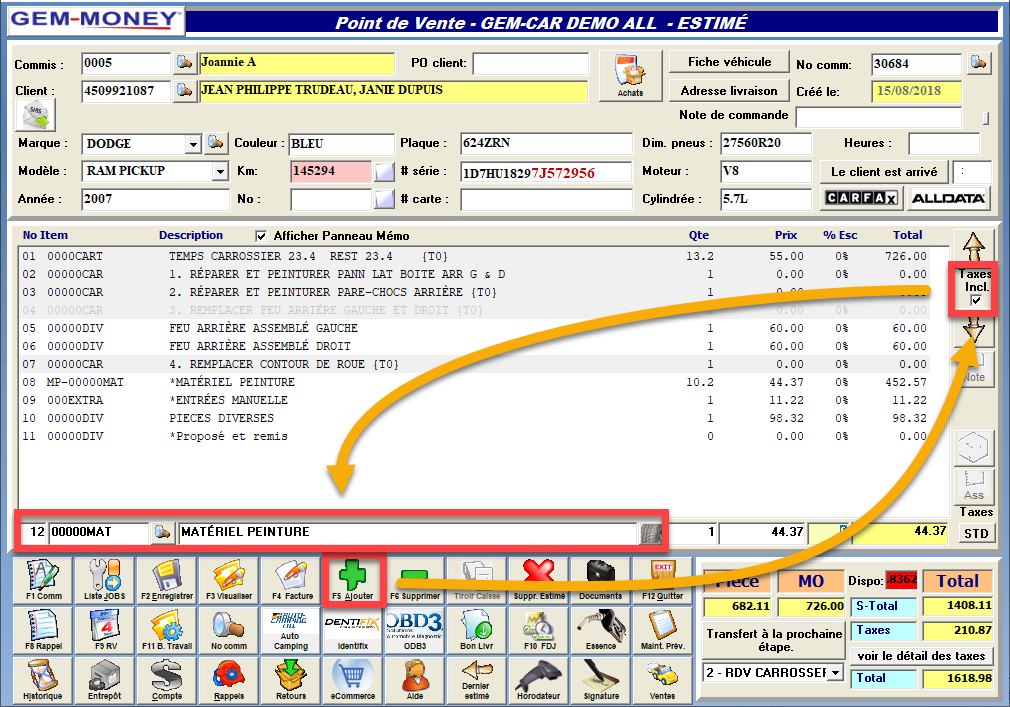Expand Modèle RAM PICKUP dropdown
The image size is (1010, 707).
coord(220,171)
